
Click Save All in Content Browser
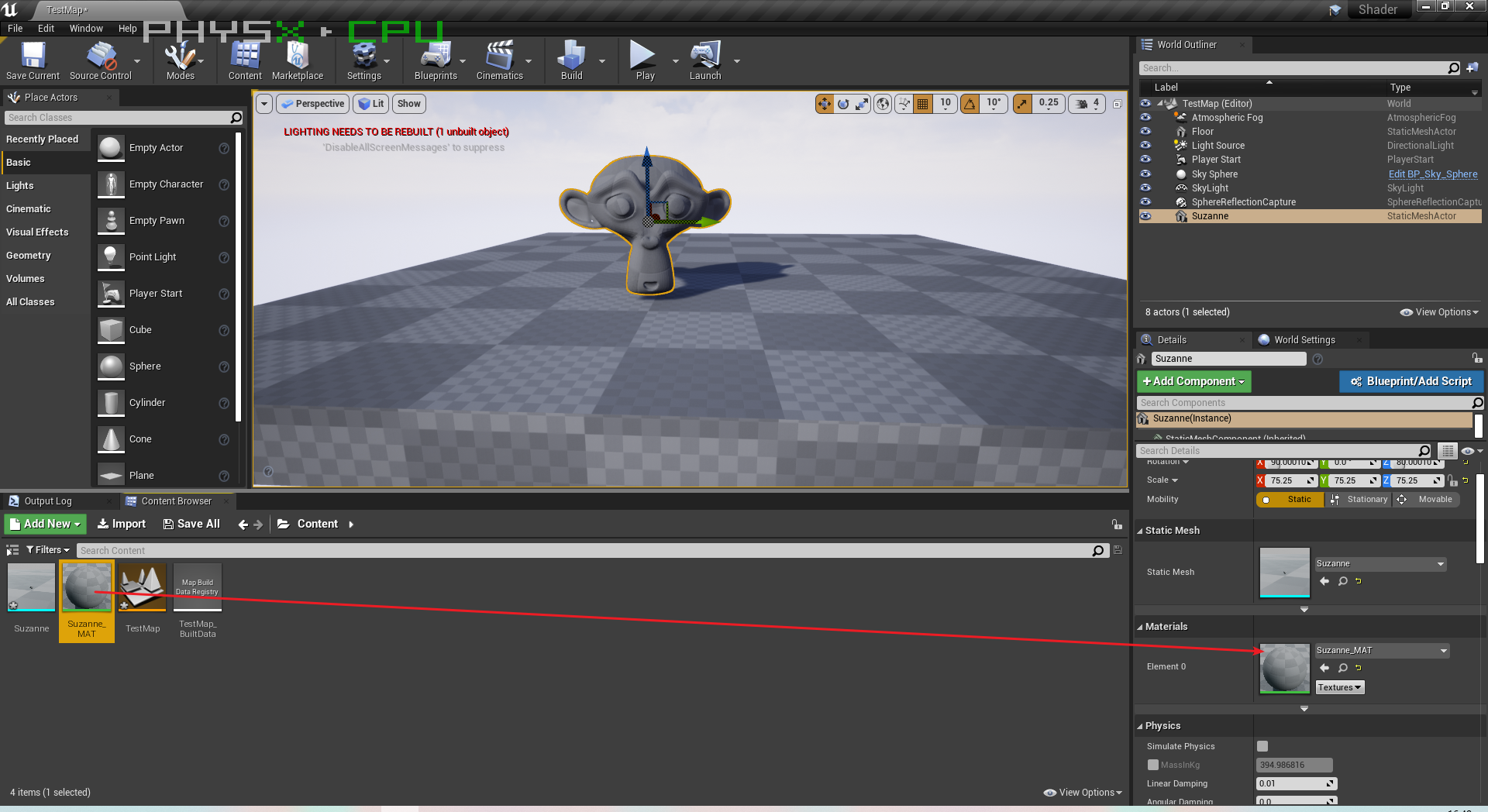(191, 525)
